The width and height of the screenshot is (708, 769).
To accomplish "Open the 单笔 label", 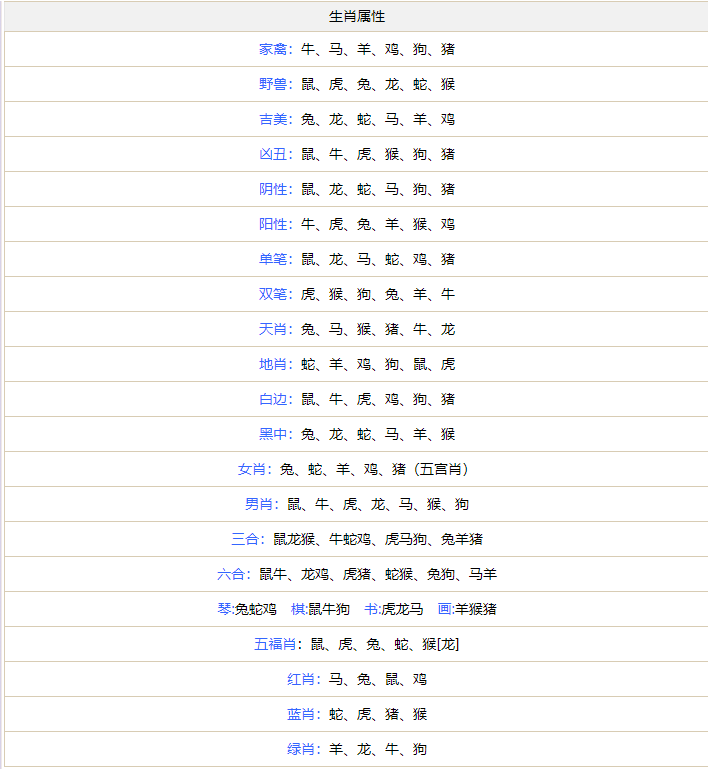I will [x=273, y=259].
